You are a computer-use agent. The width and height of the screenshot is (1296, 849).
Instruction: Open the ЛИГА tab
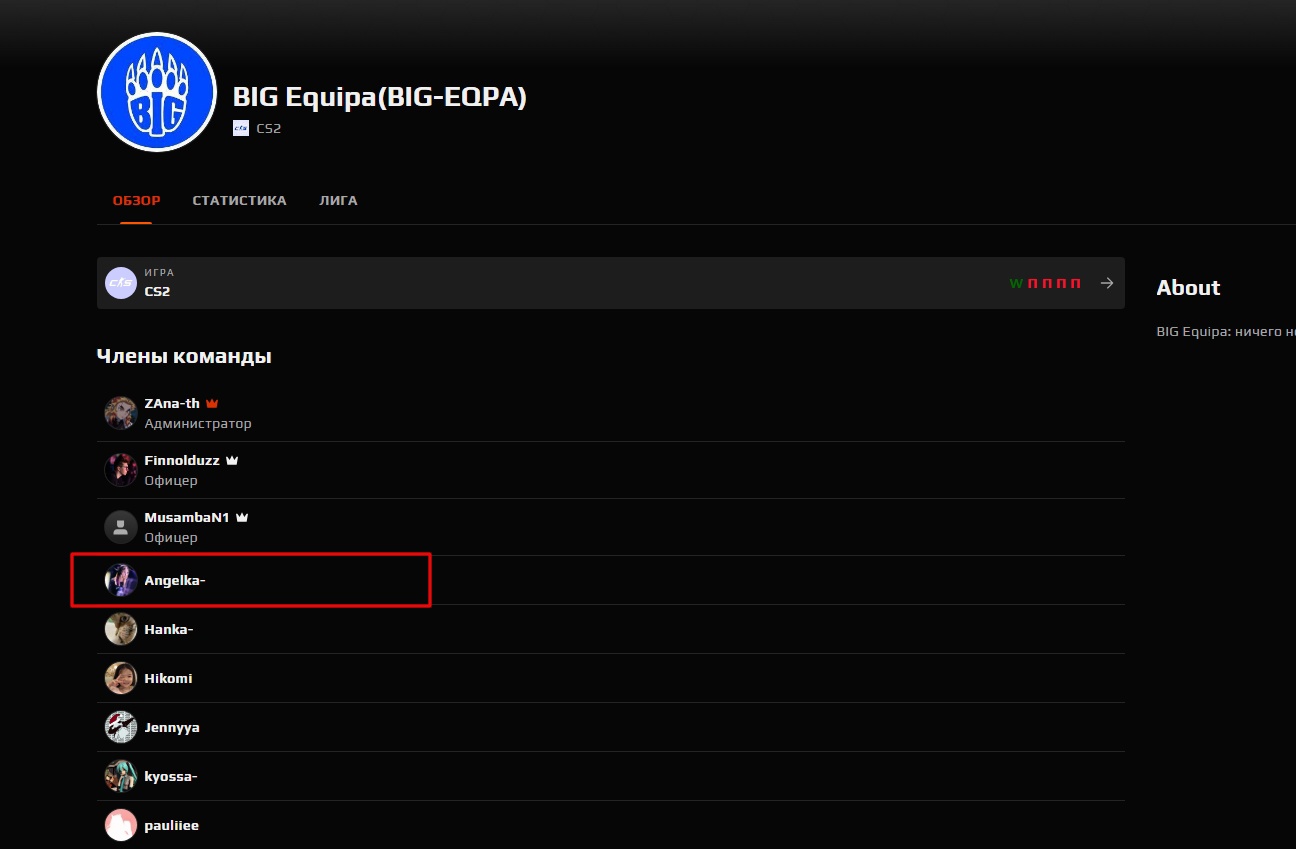[x=338, y=201]
